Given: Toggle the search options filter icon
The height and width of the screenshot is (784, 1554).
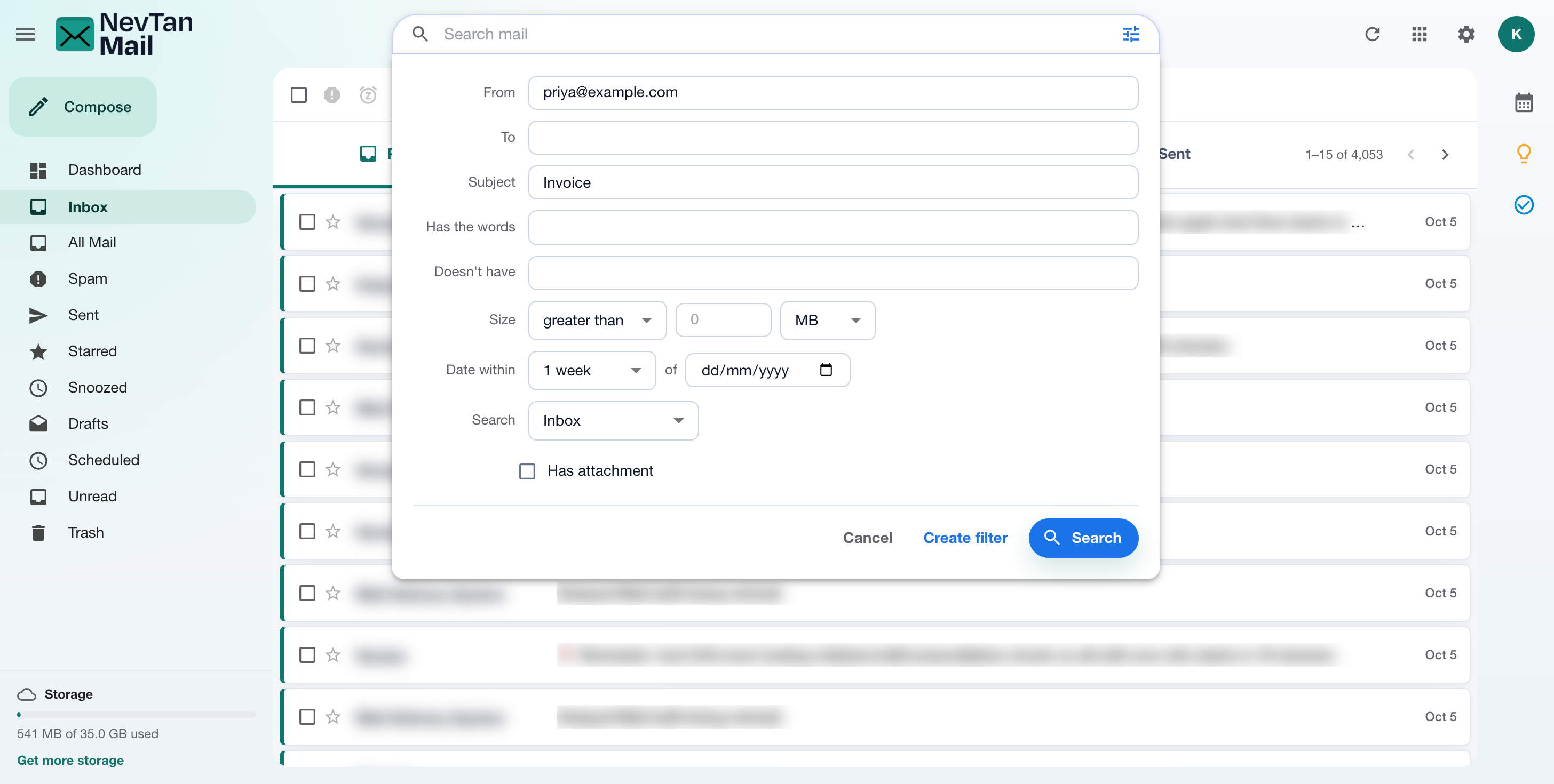Looking at the screenshot, I should [x=1130, y=34].
